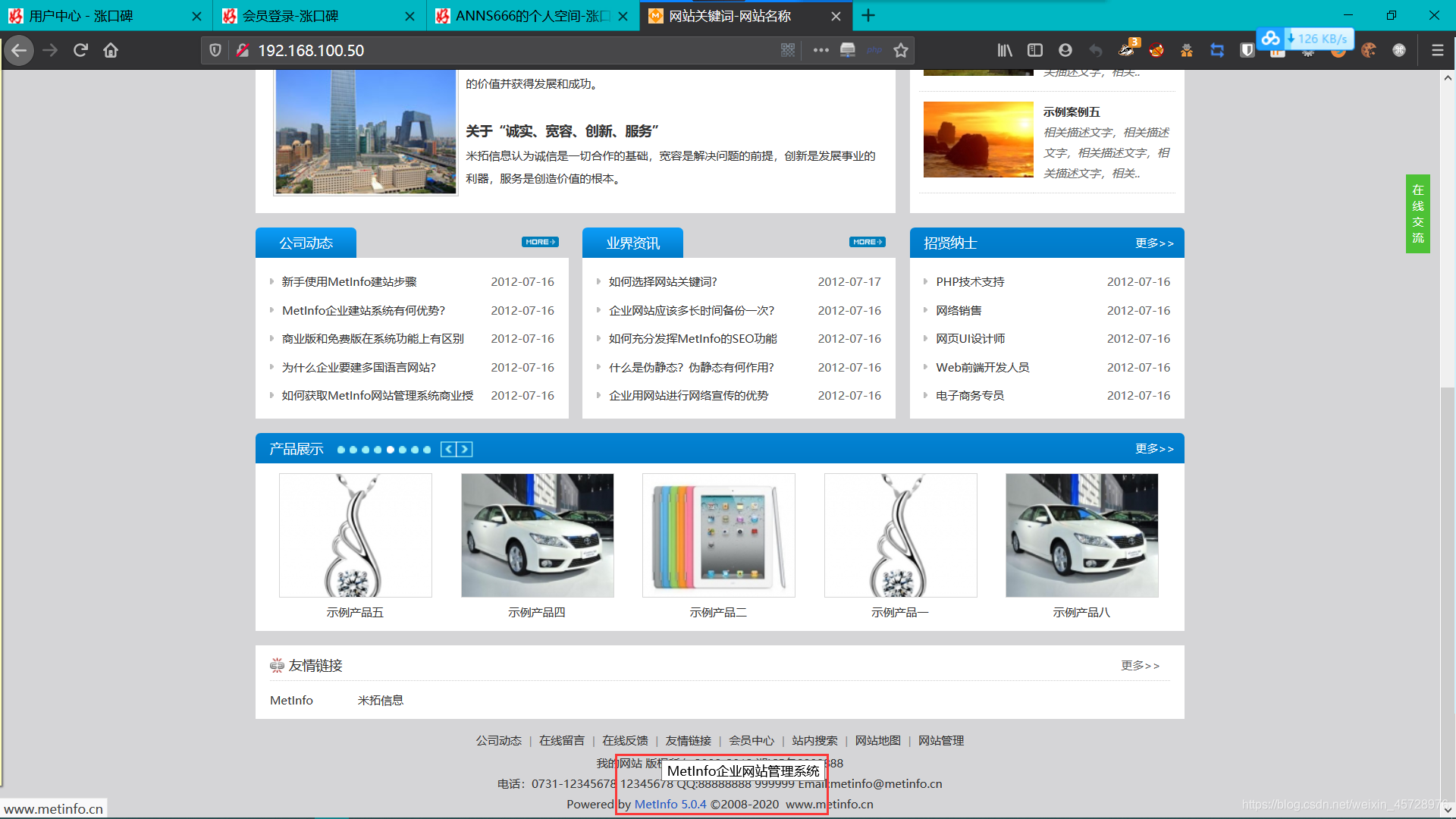Image resolution: width=1456 pixels, height=819 pixels.
Task: Click the 示例产品五 necklace thumbnail
Action: coord(356,535)
